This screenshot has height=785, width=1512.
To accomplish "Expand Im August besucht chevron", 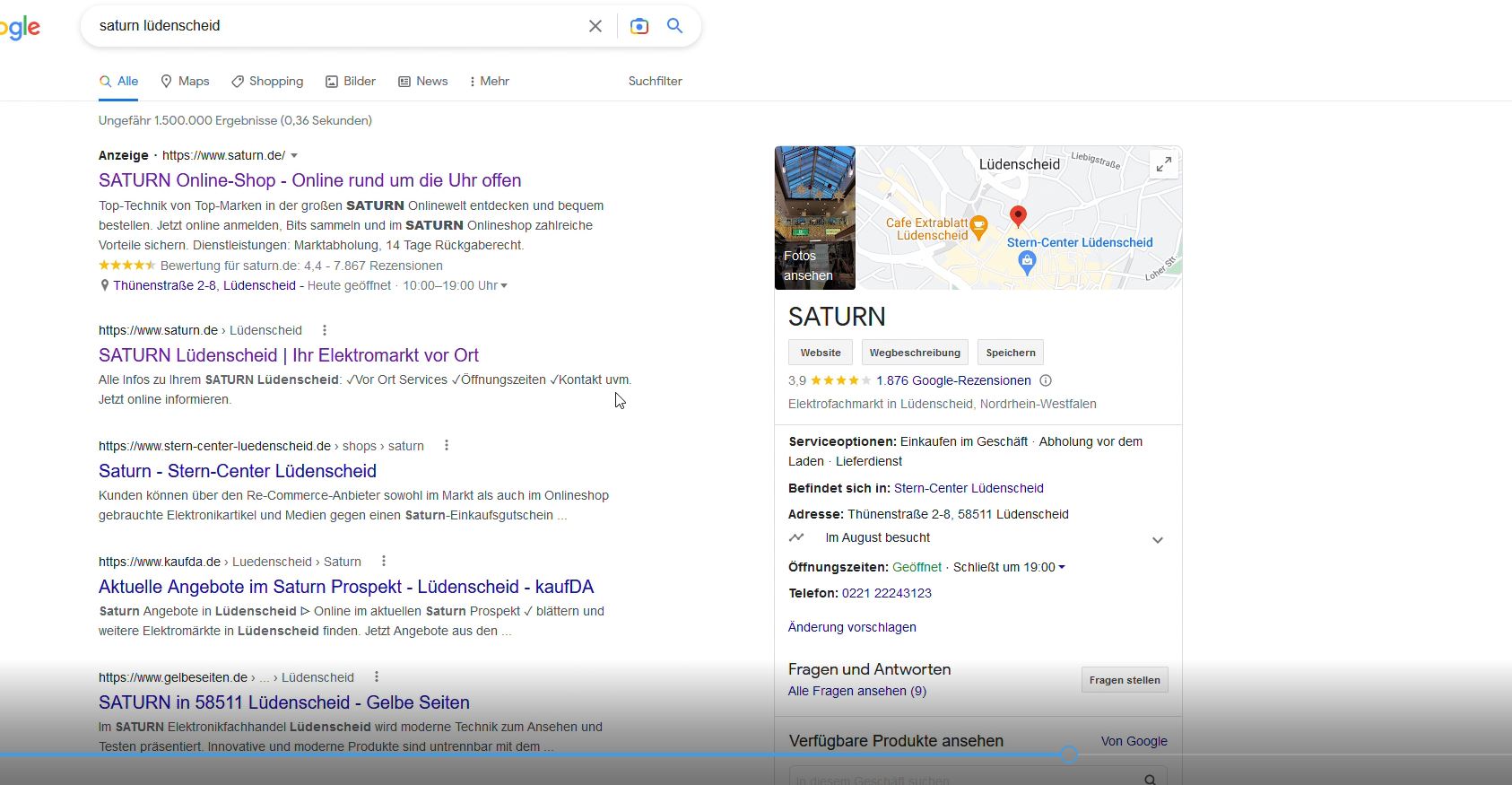I will point(1158,540).
